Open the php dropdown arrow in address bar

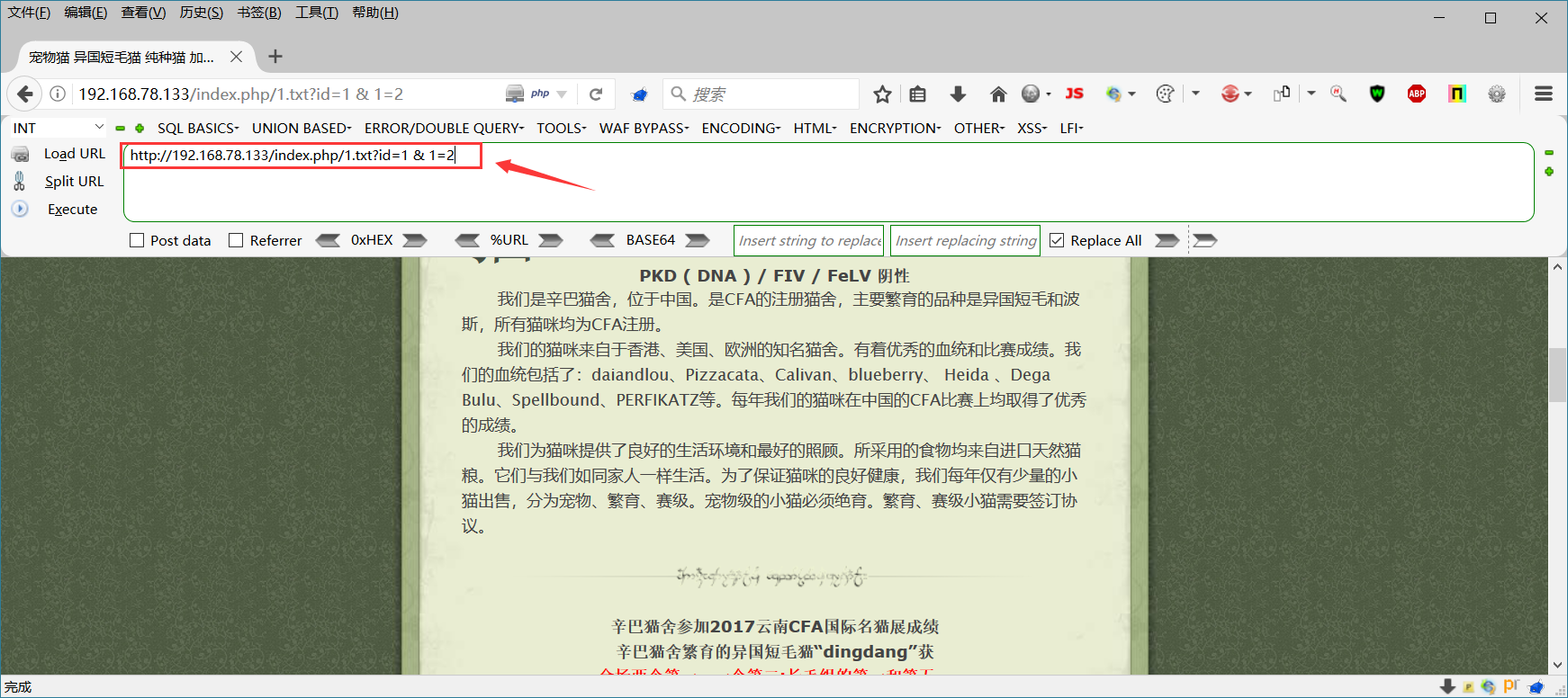coord(562,94)
